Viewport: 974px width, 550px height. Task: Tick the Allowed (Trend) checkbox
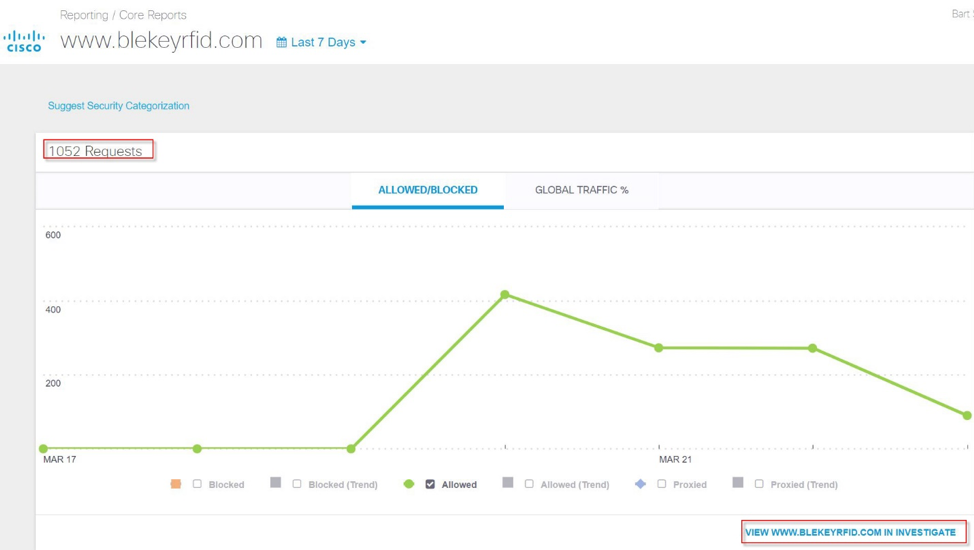click(x=529, y=484)
